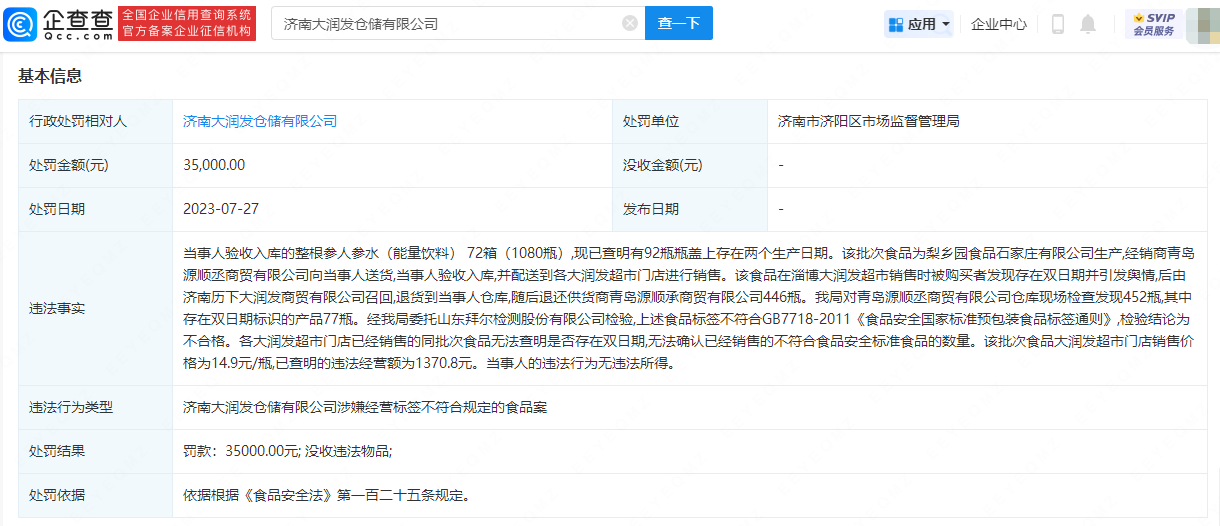Select the 违法行为类型 label cell
Image resolution: width=1220 pixels, height=526 pixels.
[95, 408]
